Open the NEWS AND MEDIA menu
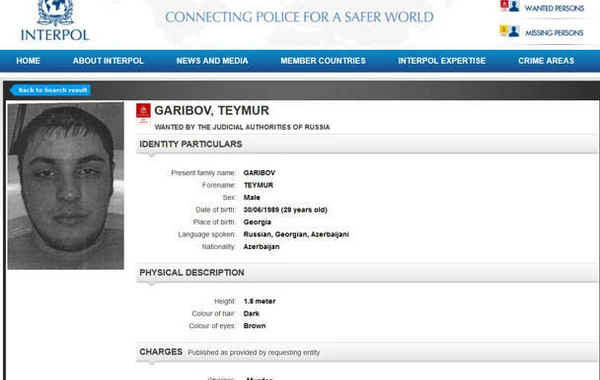600x380 pixels. 212,61
